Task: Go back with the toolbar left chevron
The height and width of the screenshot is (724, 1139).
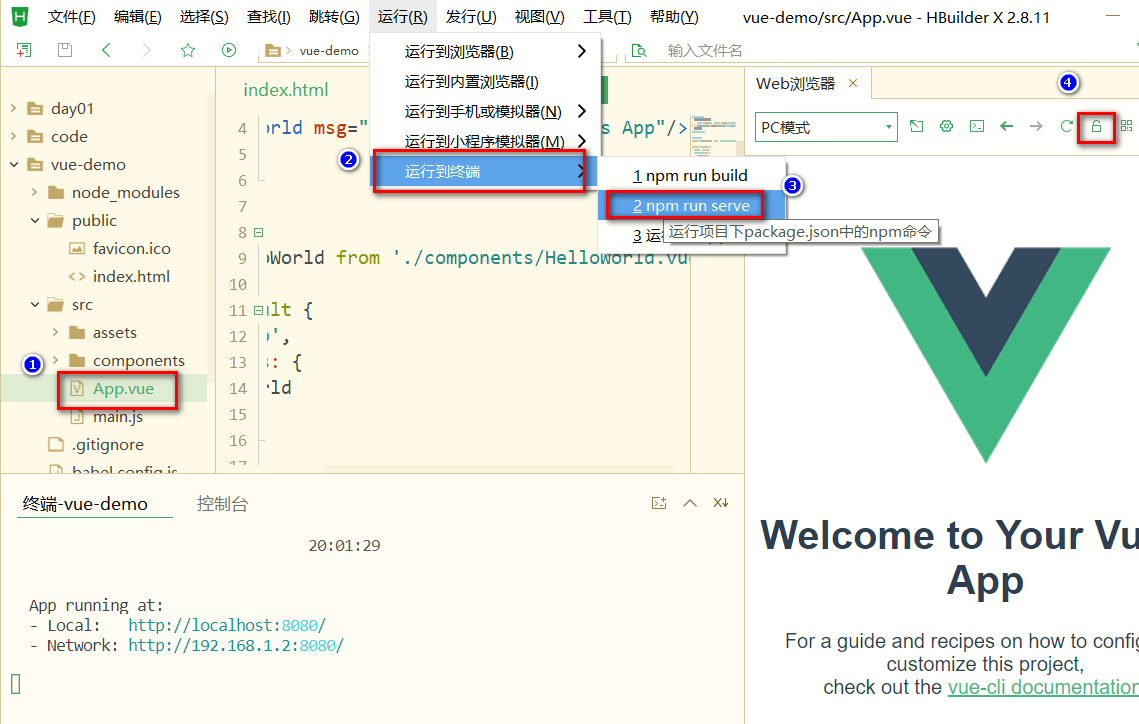Action: [x=106, y=50]
